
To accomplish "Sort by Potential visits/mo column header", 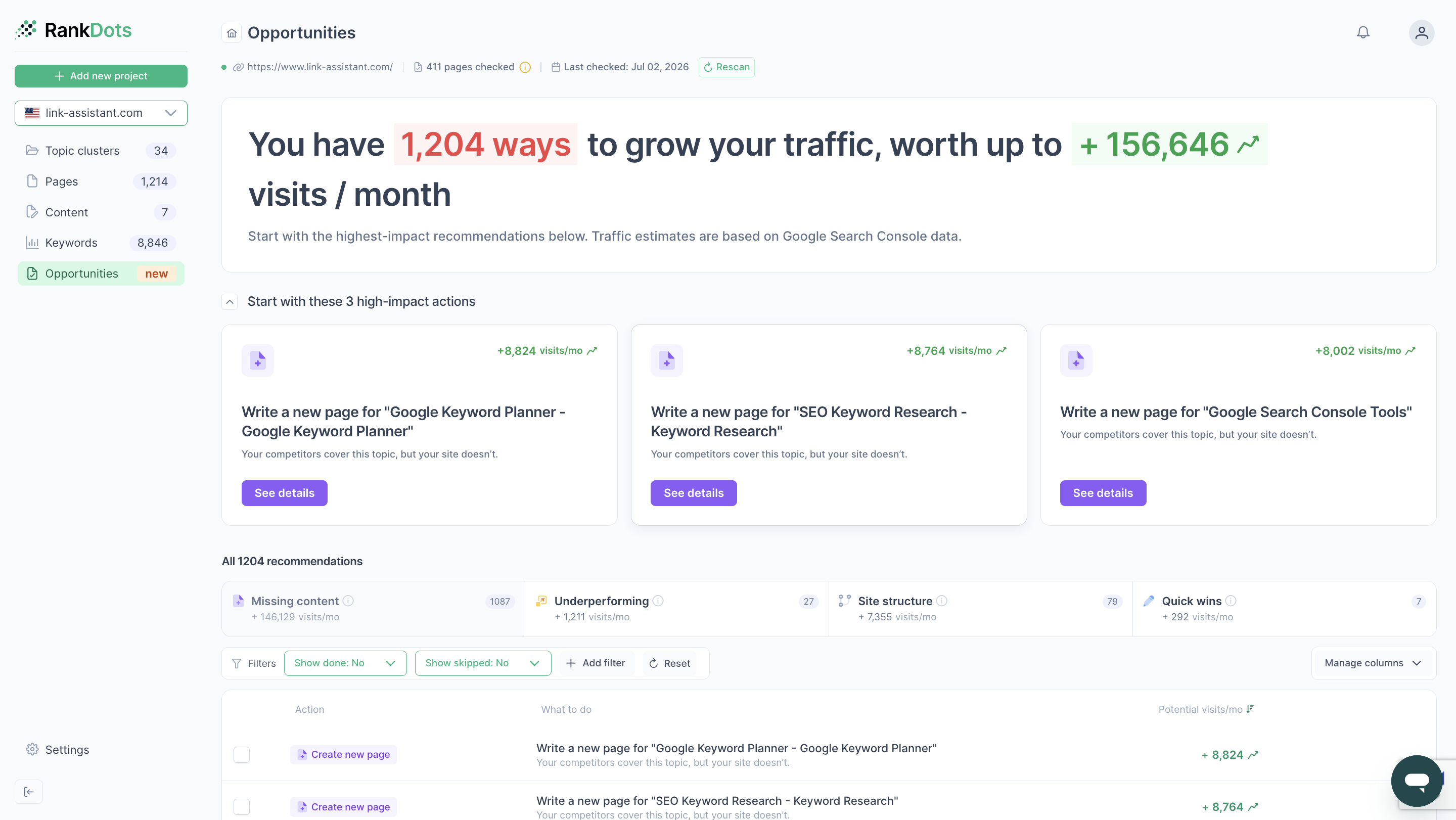I will click(1206, 709).
